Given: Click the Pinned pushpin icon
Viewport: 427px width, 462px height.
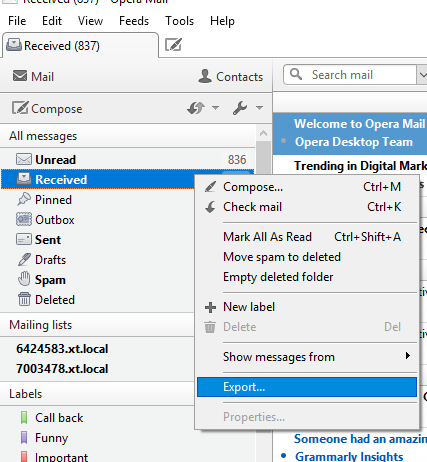Looking at the screenshot, I should click(x=24, y=199).
